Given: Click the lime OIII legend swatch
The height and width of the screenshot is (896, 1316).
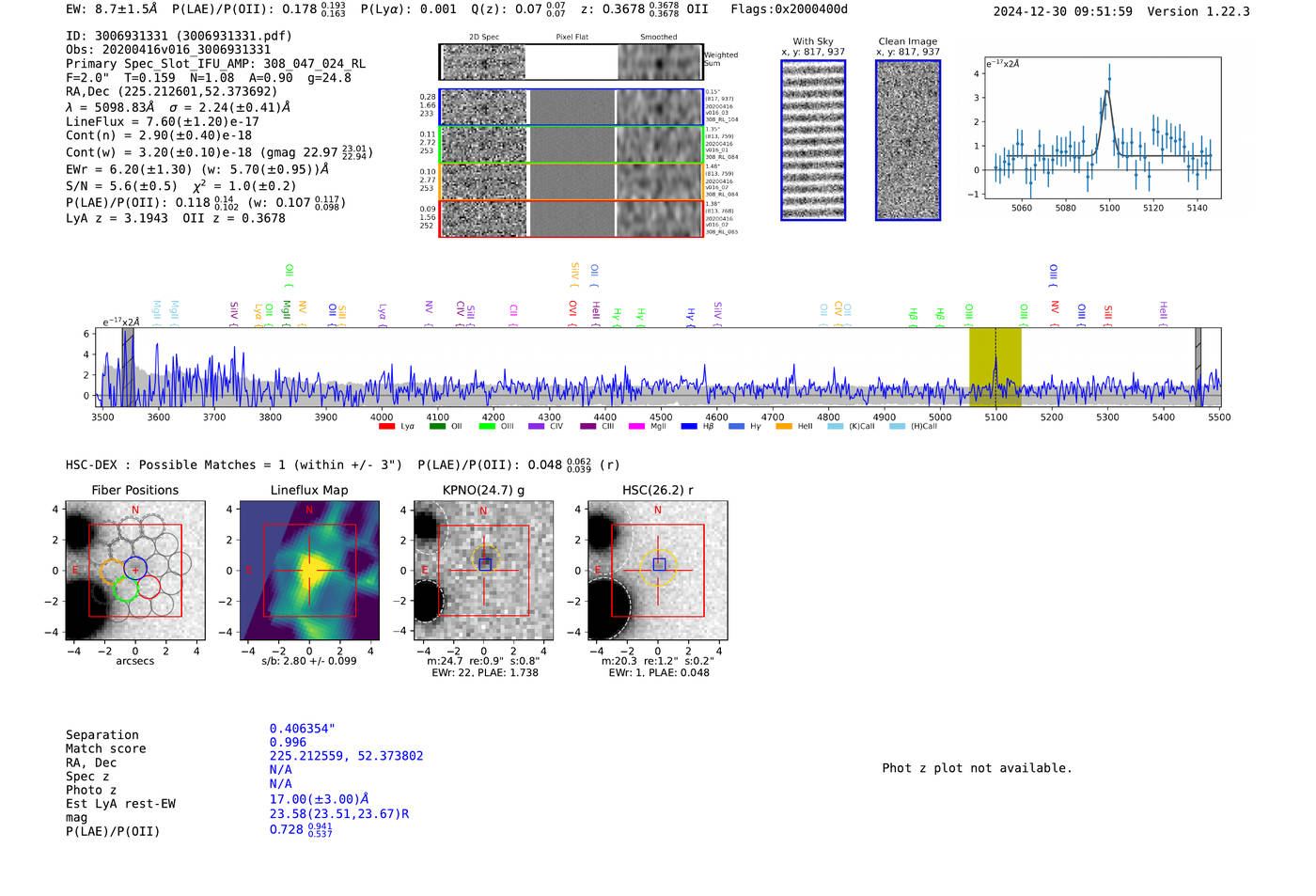Looking at the screenshot, I should pyautogui.click(x=487, y=427).
